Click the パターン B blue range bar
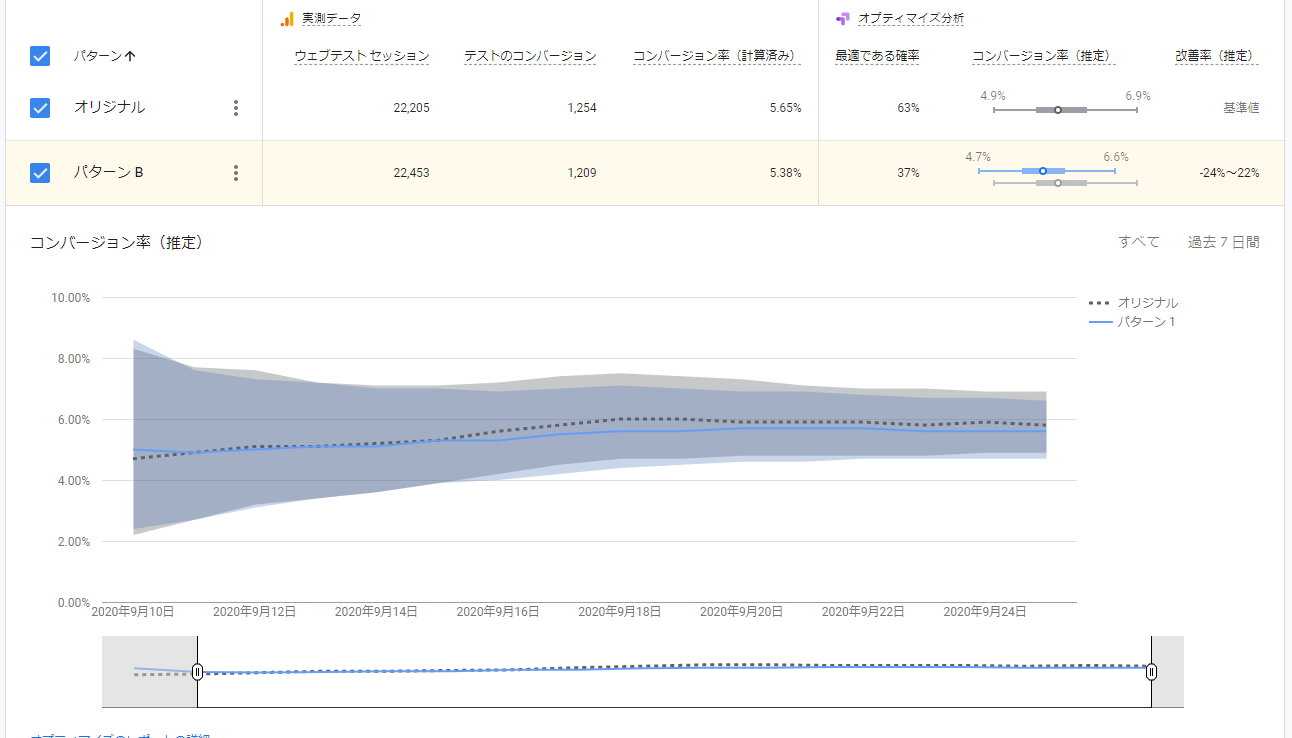 click(x=1047, y=171)
